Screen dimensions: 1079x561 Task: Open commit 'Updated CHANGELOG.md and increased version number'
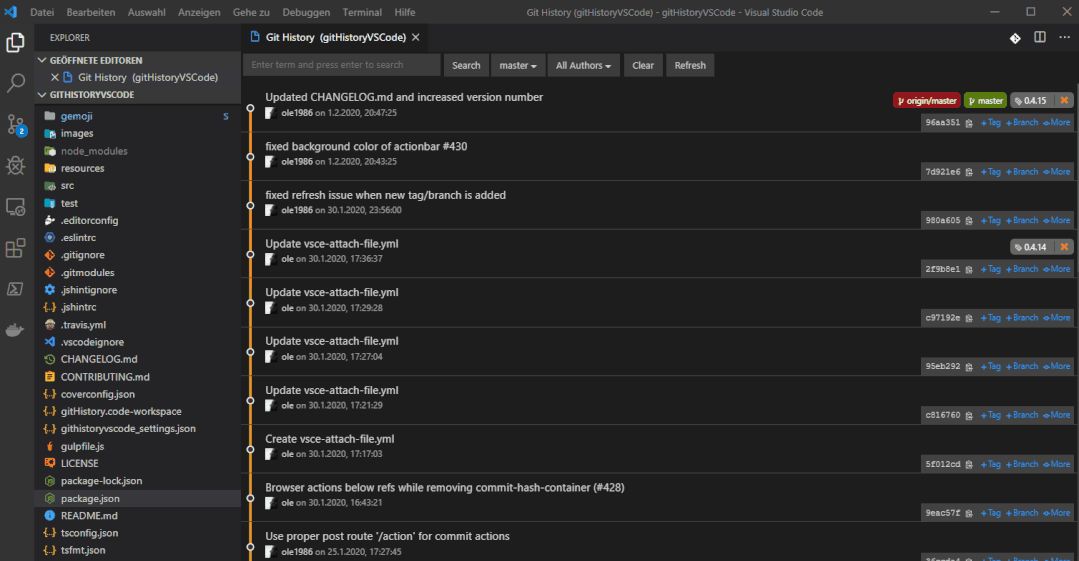pos(404,97)
